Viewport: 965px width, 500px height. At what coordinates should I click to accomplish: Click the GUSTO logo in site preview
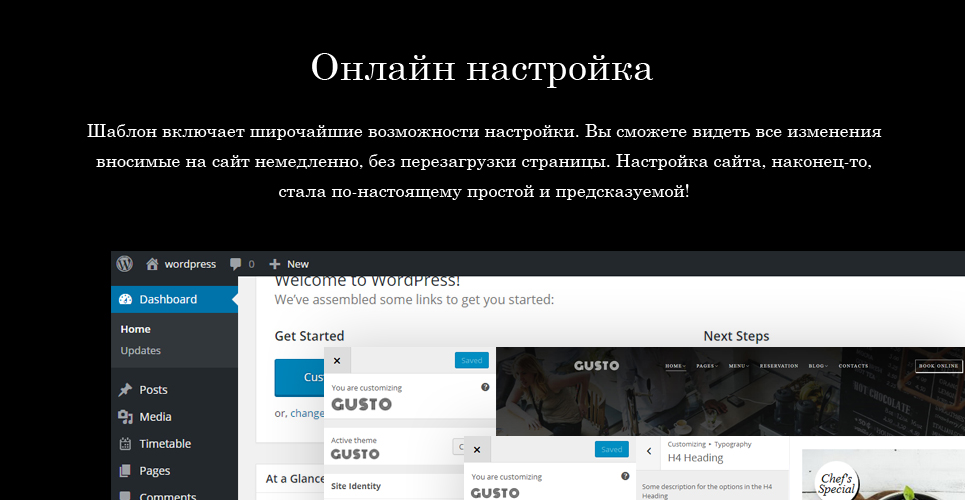(596, 366)
